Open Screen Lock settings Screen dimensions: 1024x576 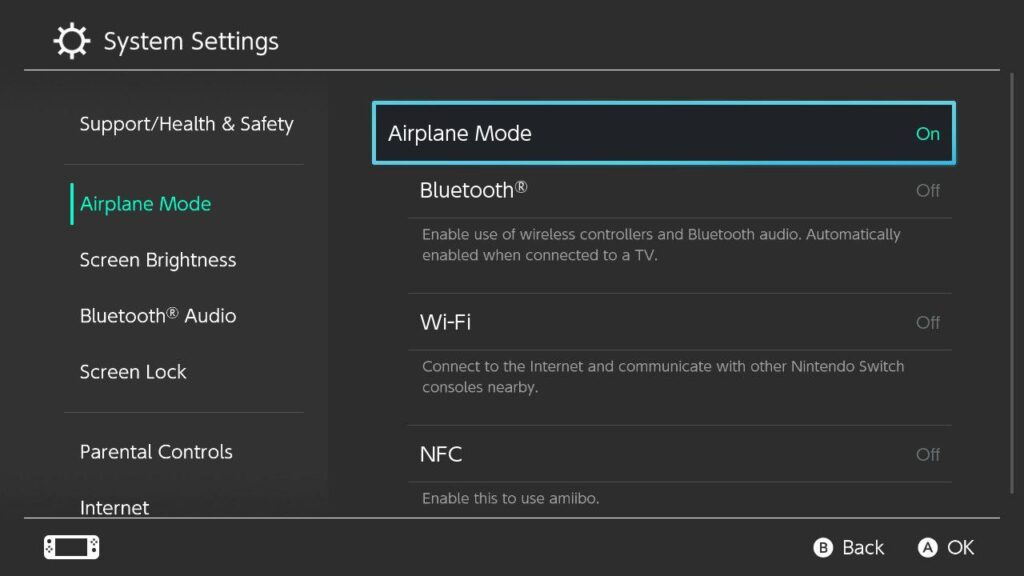point(133,371)
